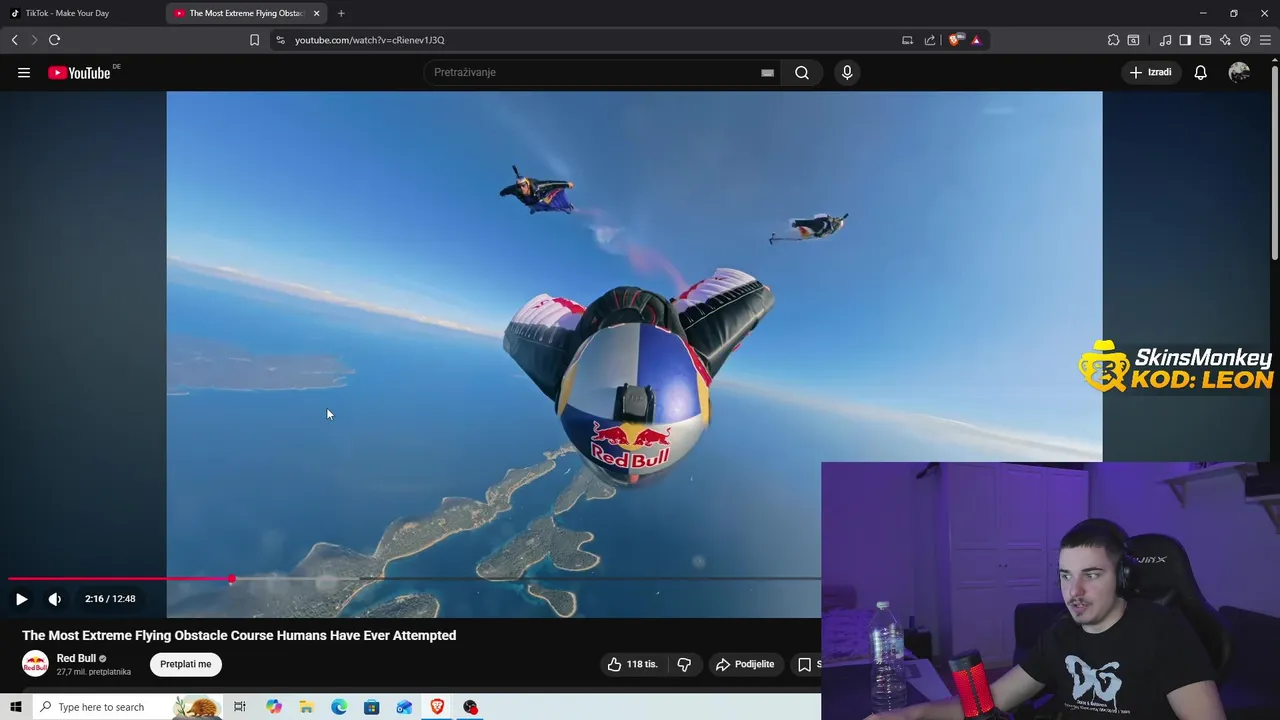Open the tab search icon in toolbar
Viewport: 1280px width, 720px height.
[1133, 40]
